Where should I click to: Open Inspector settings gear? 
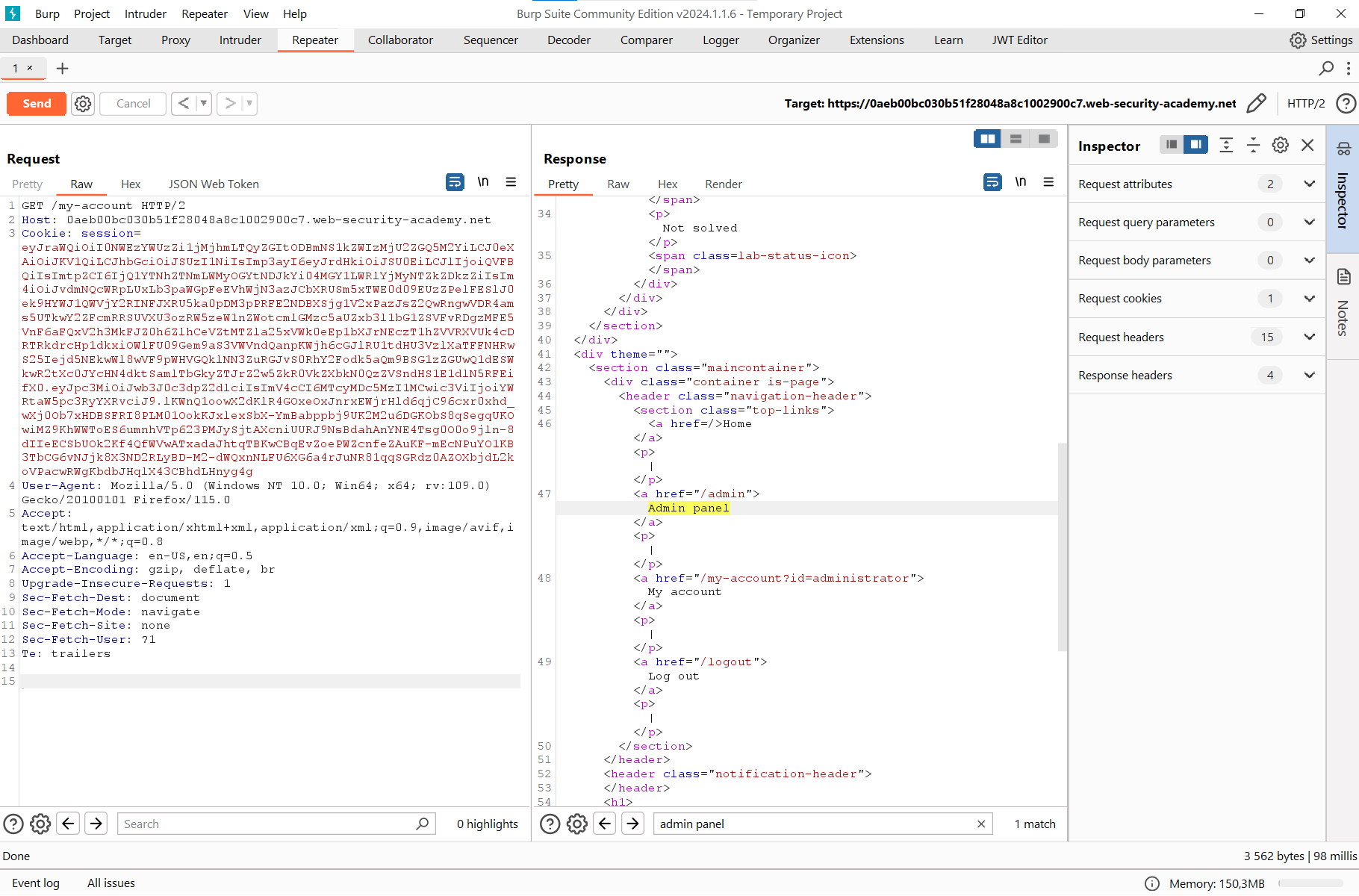[1281, 145]
